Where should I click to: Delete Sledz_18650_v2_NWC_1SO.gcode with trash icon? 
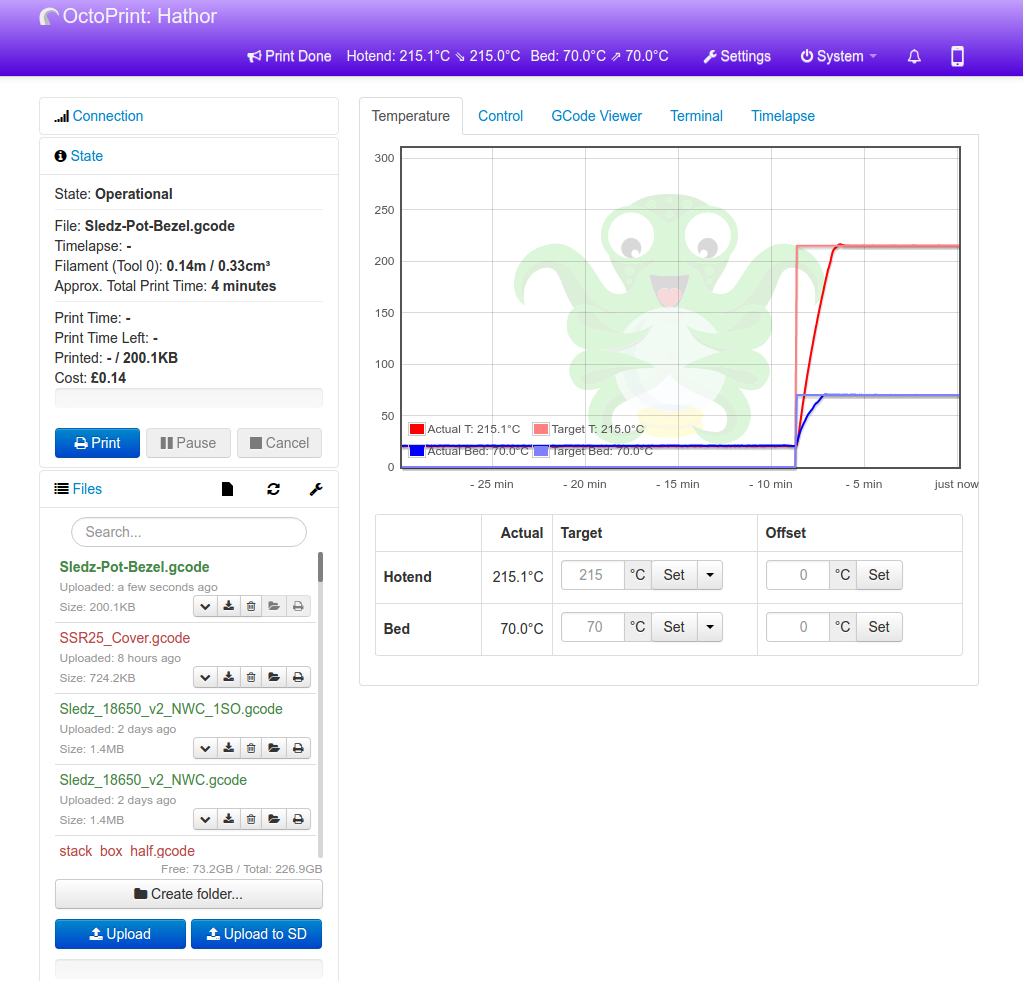(251, 748)
